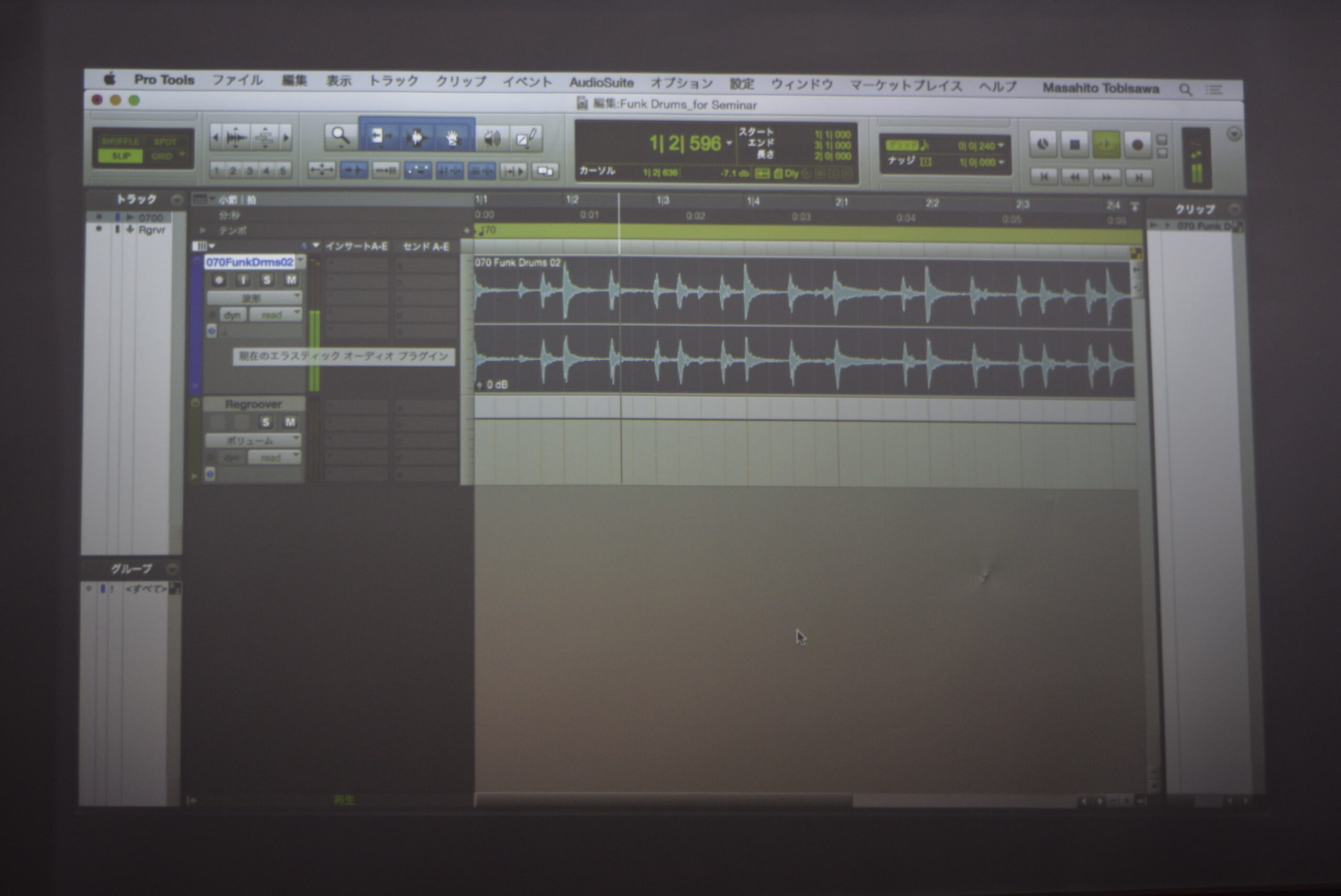Open main counter format dropdown arrow
The width and height of the screenshot is (1341, 896).
coord(729,143)
